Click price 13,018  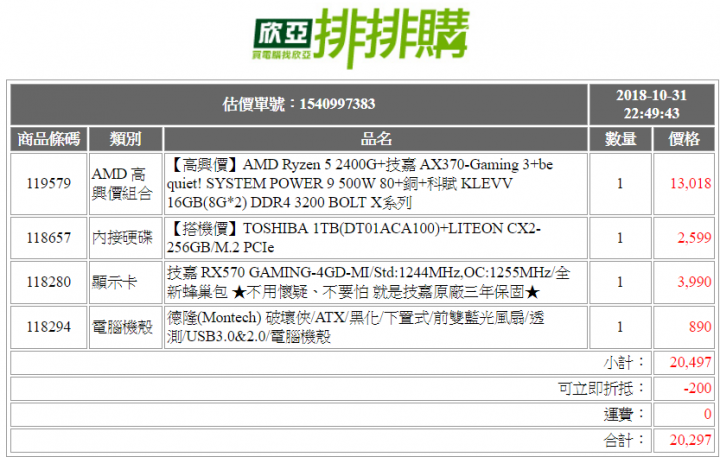coord(690,184)
